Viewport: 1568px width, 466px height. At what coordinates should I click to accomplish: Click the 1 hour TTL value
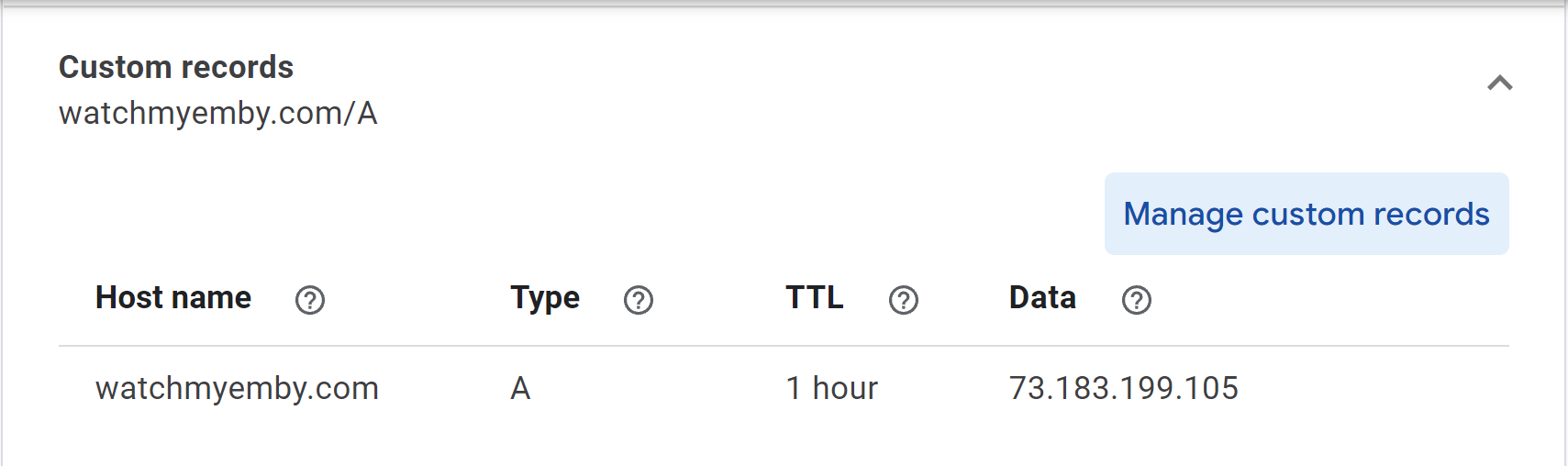point(832,388)
